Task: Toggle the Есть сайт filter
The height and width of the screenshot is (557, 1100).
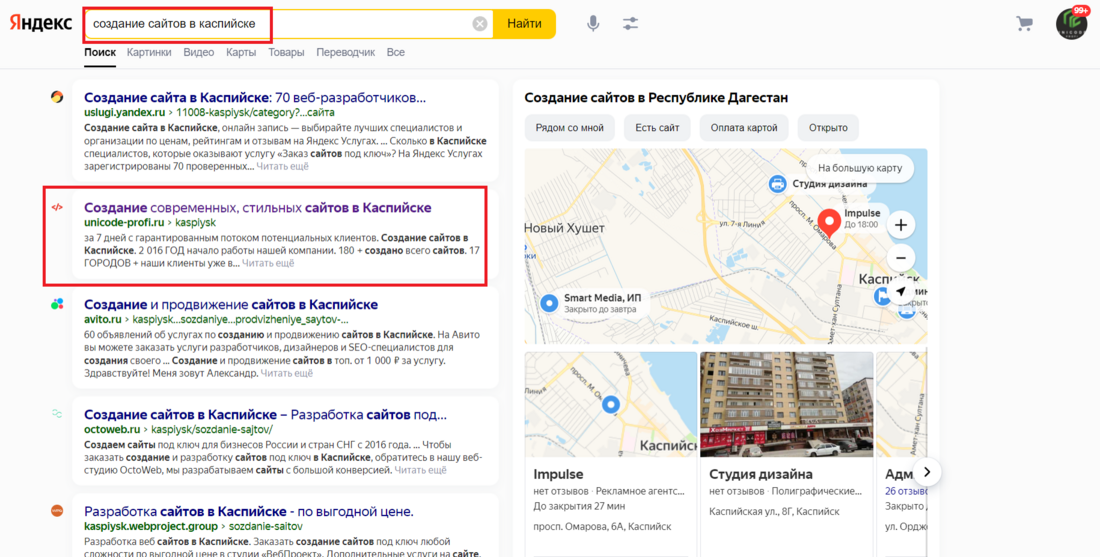Action: (x=657, y=128)
